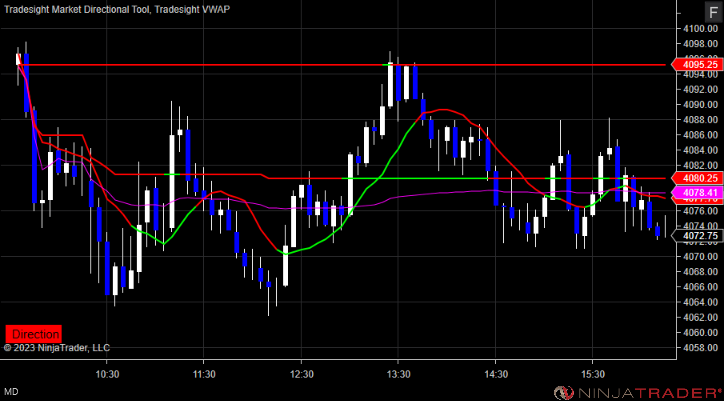Click the 4066.00 price axis label
724x401 pixels.
[x=700, y=287]
